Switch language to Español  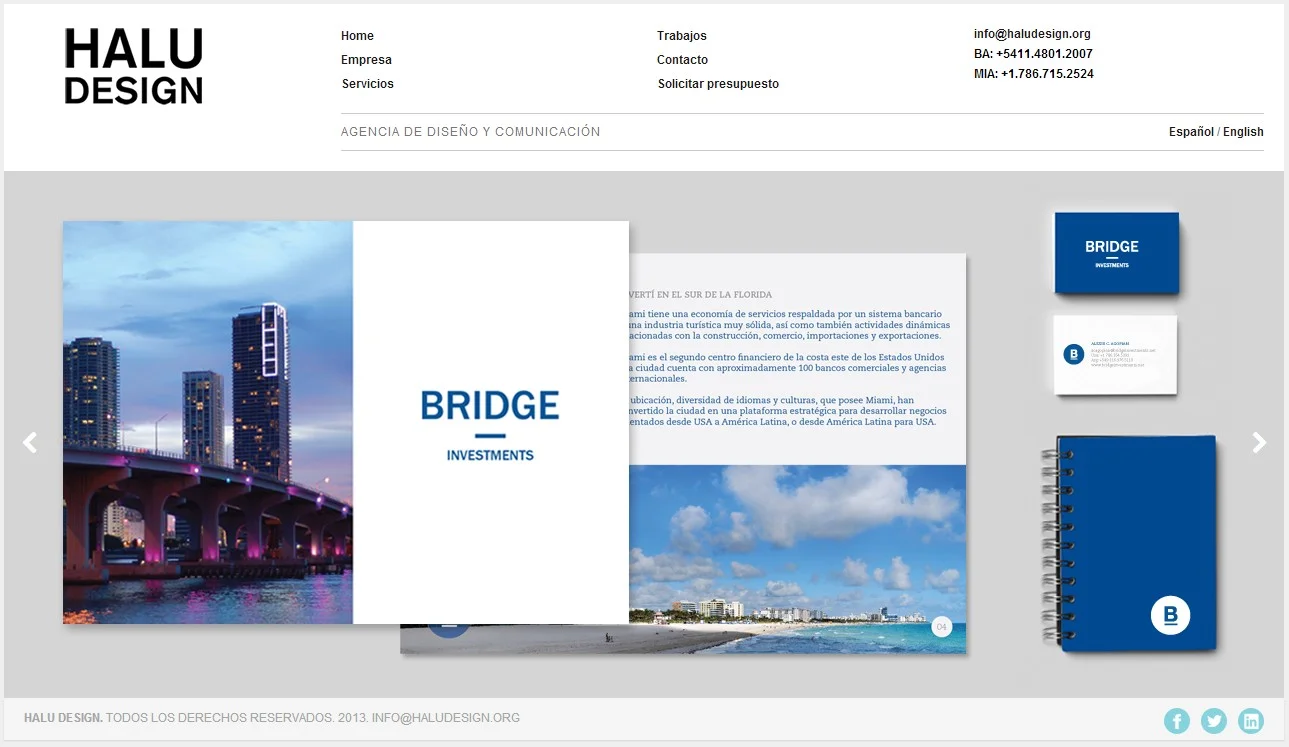(1191, 132)
